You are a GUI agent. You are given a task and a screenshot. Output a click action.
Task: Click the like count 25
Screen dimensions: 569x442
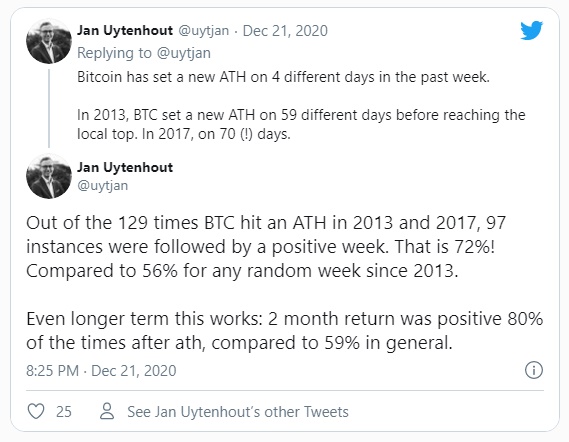pos(64,412)
